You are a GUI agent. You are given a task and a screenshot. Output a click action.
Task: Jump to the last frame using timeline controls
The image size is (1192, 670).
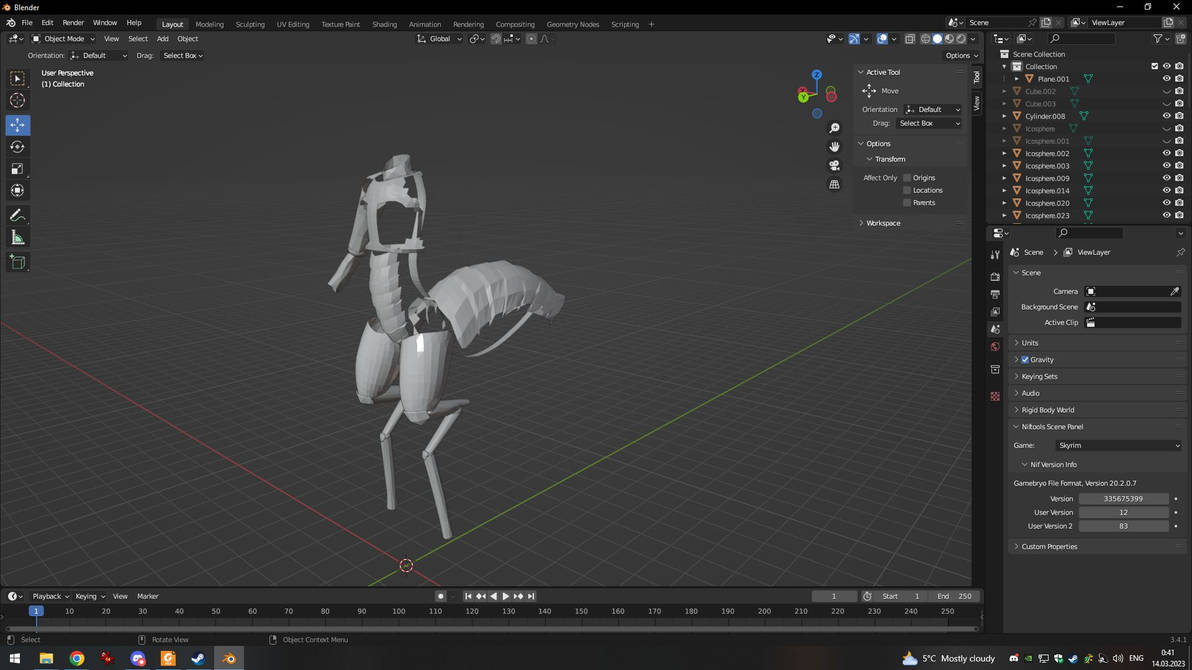pos(530,596)
